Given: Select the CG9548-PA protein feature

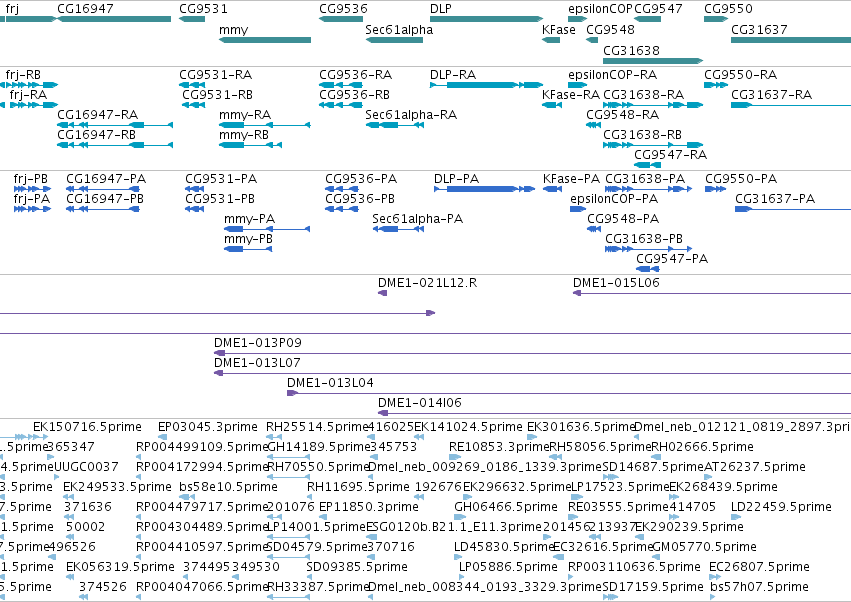Looking at the screenshot, I should 594,229.
